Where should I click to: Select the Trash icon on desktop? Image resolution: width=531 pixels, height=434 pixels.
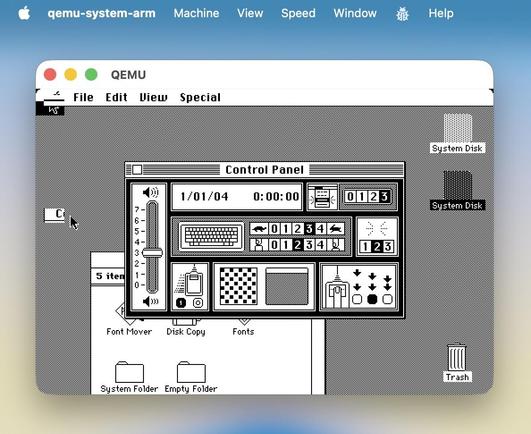[457, 357]
